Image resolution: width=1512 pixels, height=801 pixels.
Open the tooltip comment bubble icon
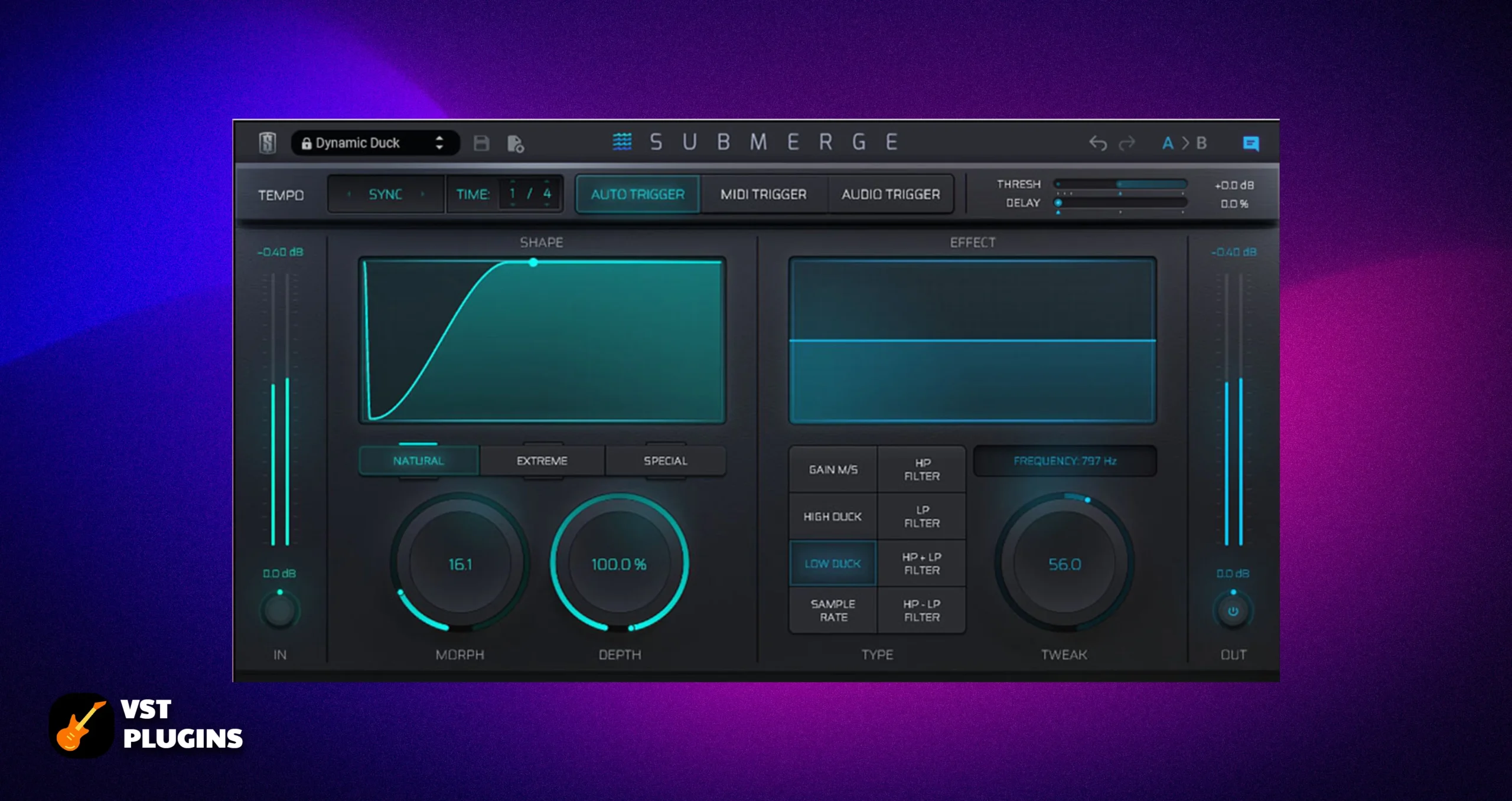pyautogui.click(x=1250, y=143)
